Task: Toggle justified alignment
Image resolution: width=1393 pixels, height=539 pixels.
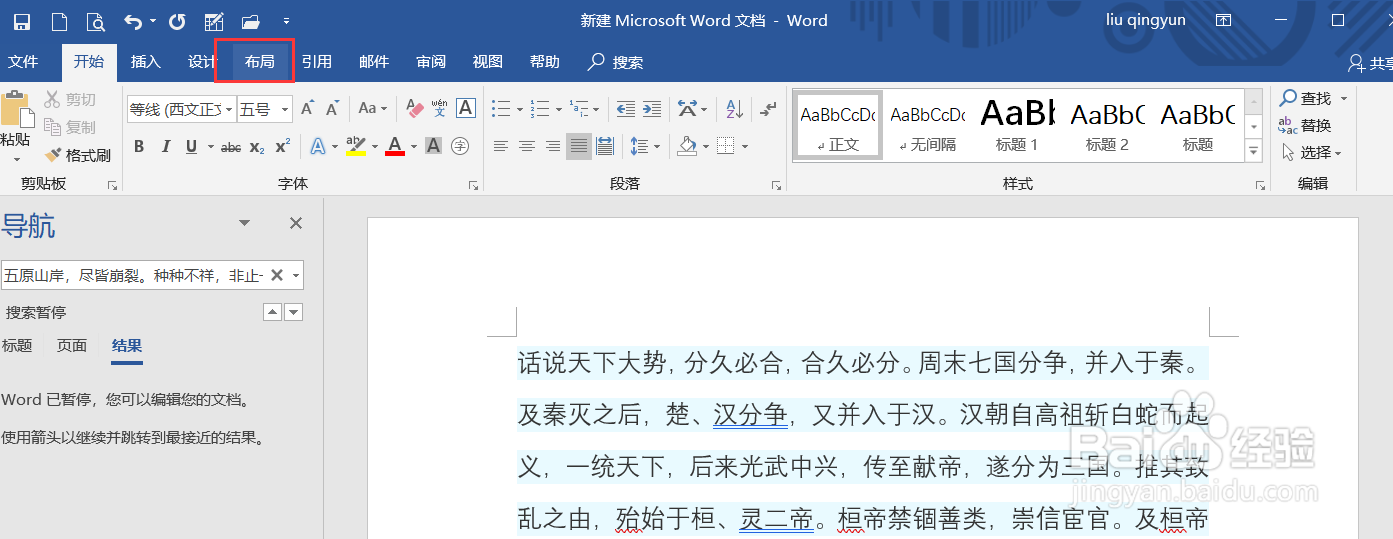Action: click(579, 147)
